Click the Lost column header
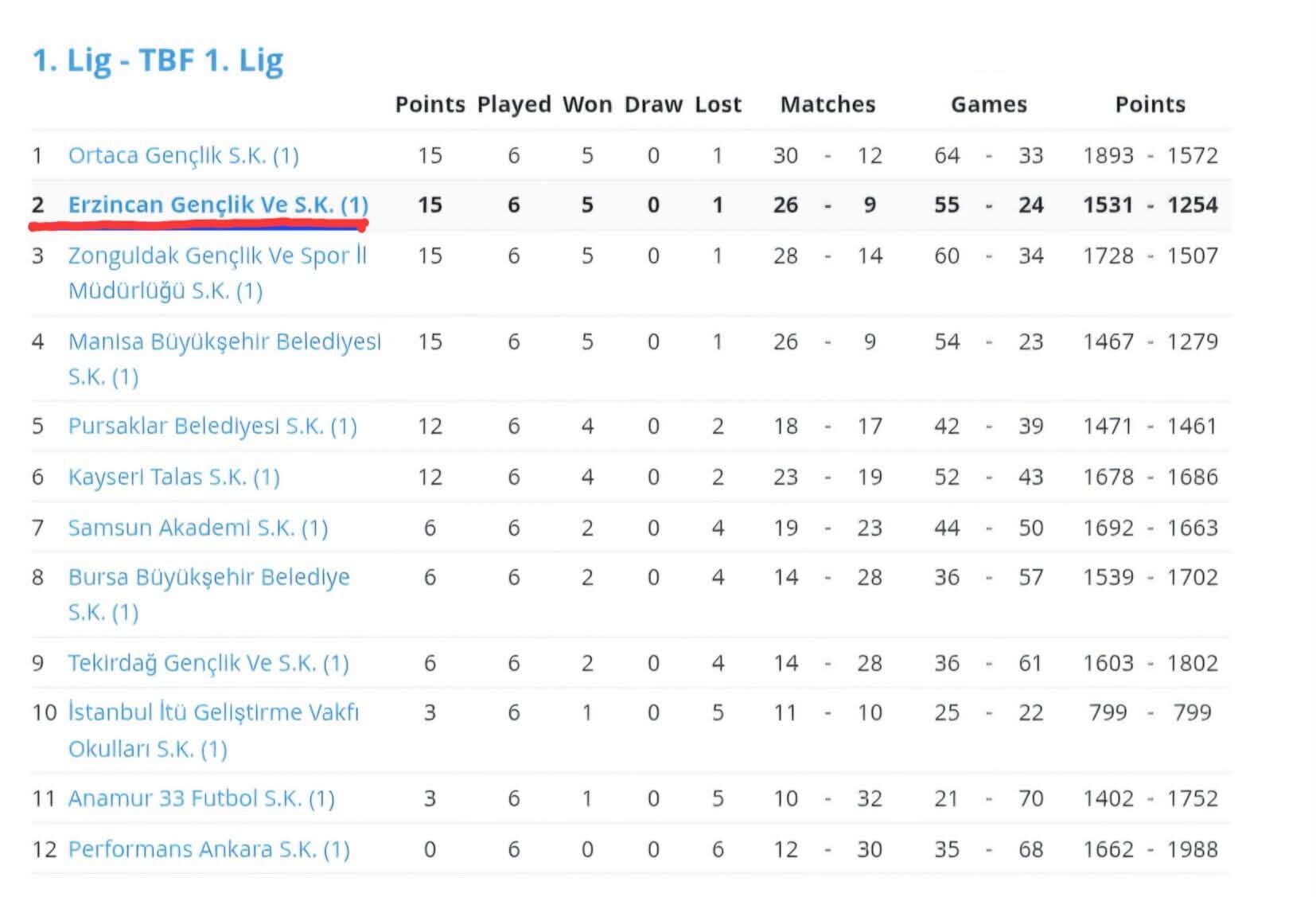Screen dimensions: 1316x897 click(x=718, y=105)
